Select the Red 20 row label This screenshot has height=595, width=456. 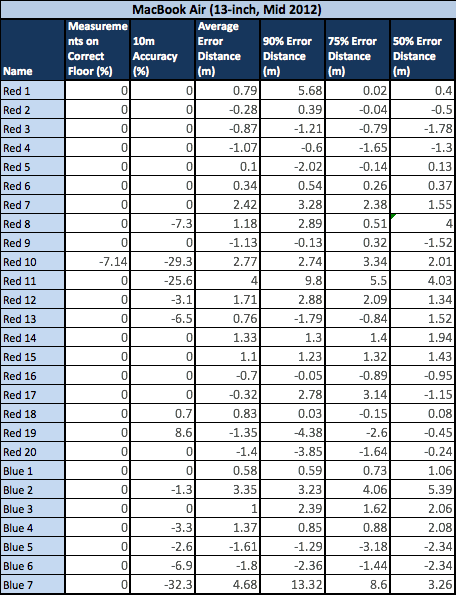(32, 452)
